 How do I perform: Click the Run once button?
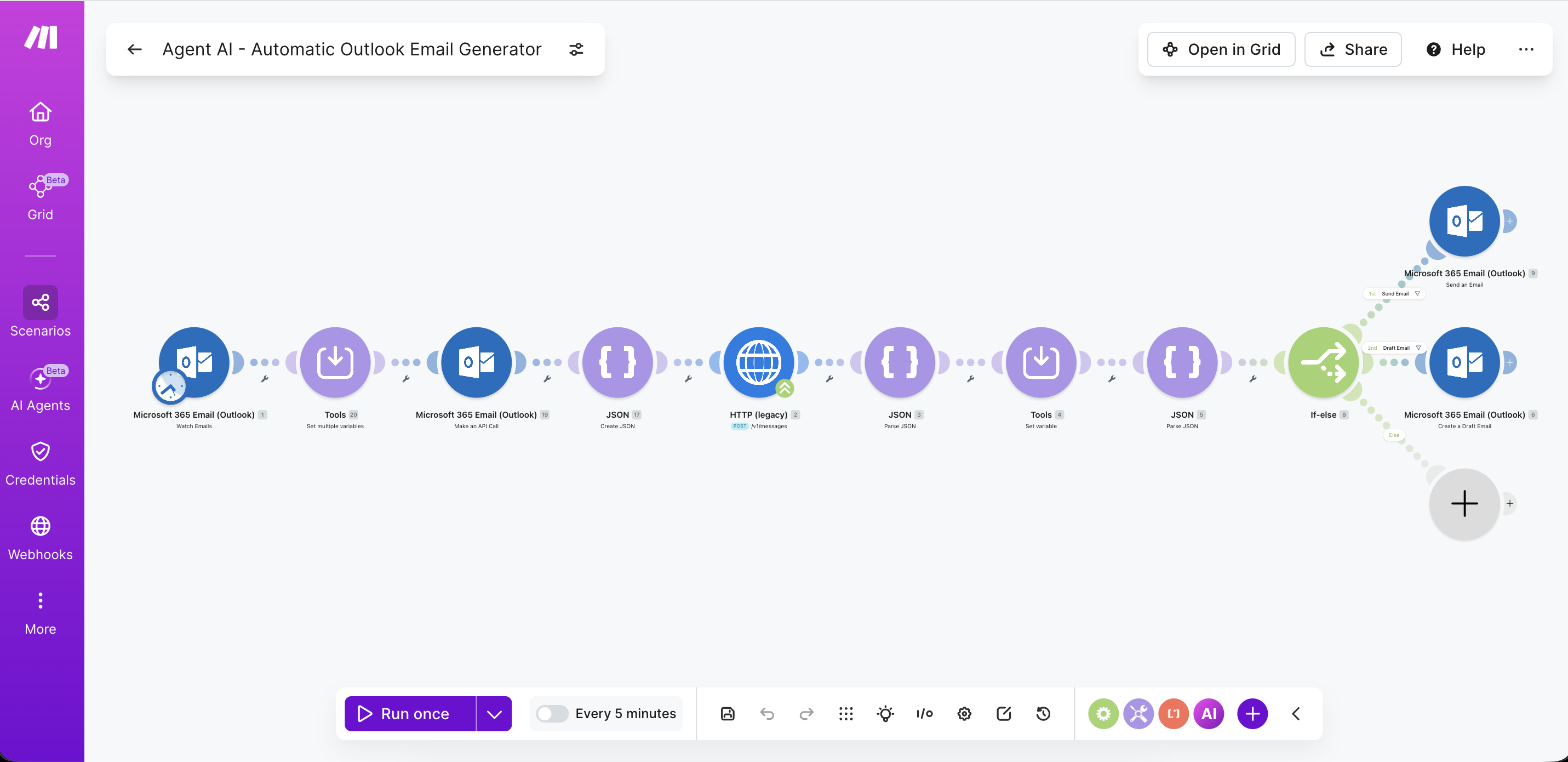tap(410, 713)
